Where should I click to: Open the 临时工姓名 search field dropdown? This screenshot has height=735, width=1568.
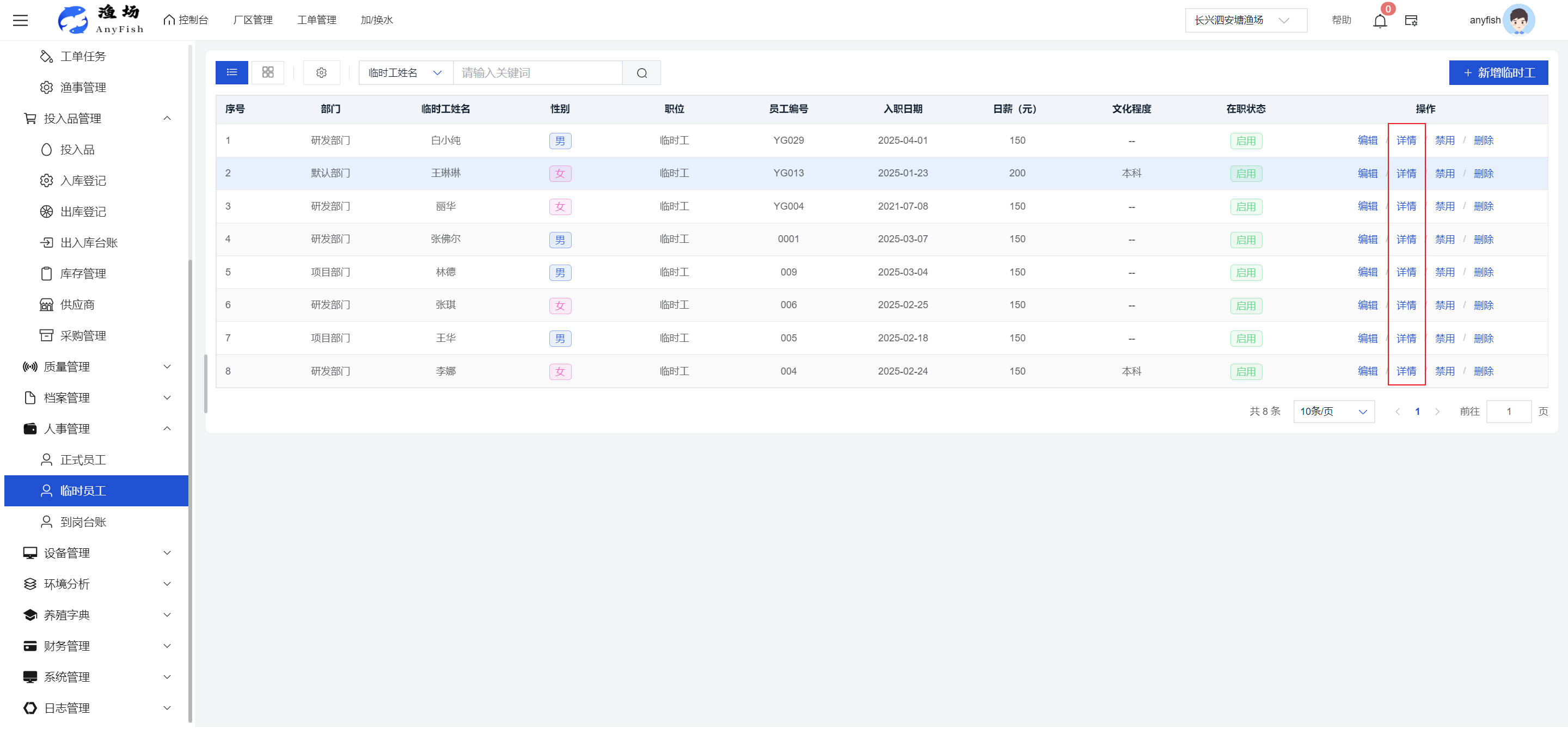(406, 73)
